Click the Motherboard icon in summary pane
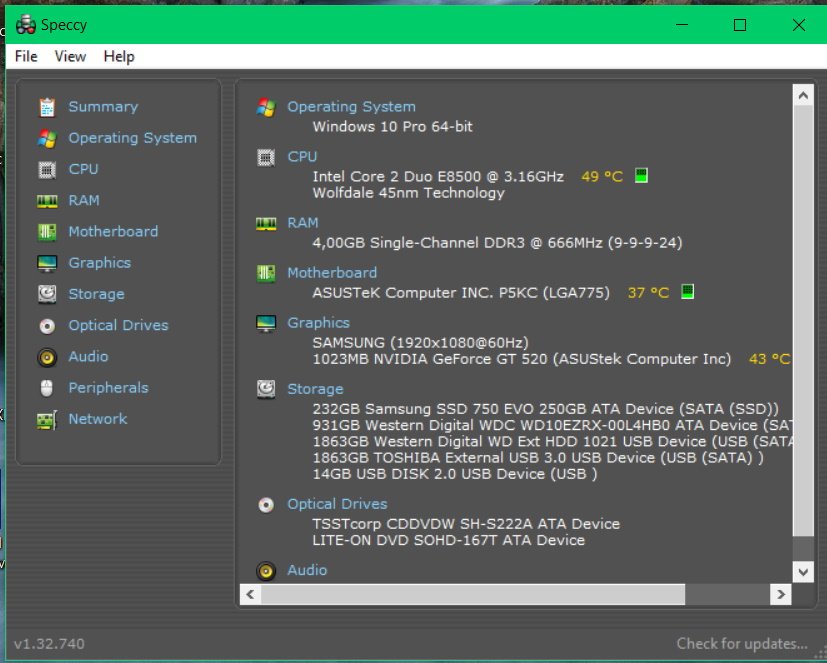The image size is (827, 663). coord(266,273)
